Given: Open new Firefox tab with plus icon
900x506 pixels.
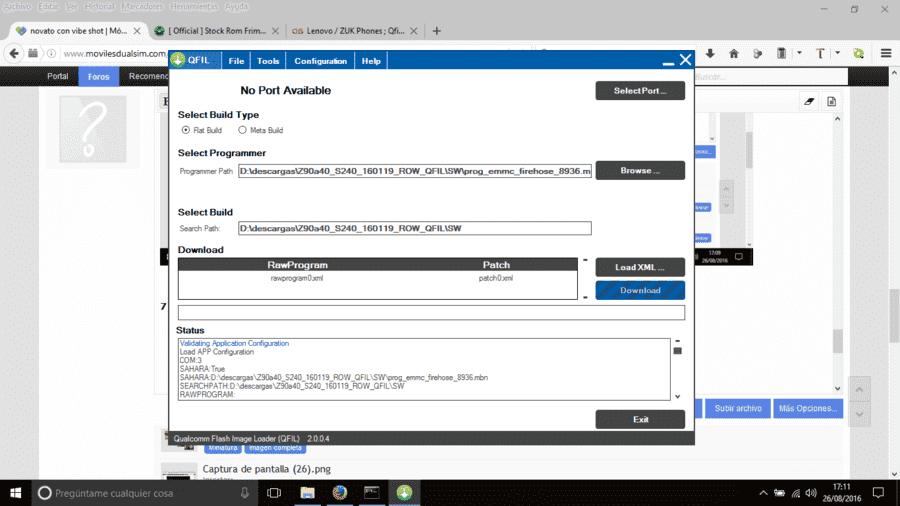Looking at the screenshot, I should pos(437,31).
